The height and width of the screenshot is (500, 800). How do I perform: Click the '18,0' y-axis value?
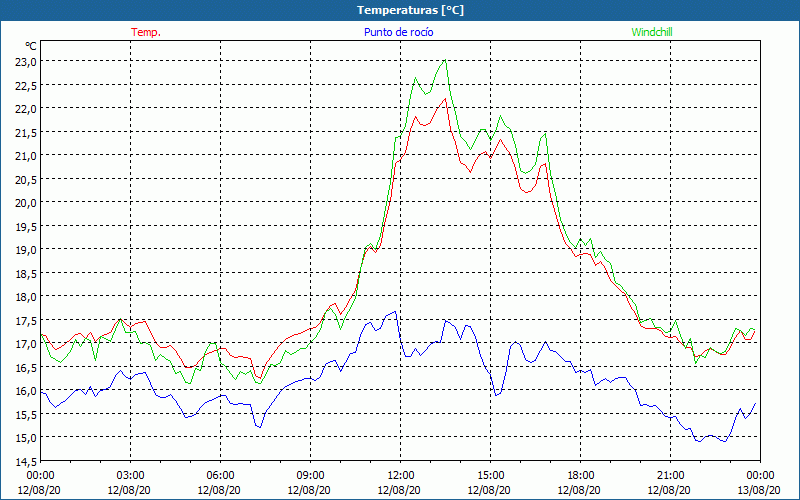click(26, 297)
